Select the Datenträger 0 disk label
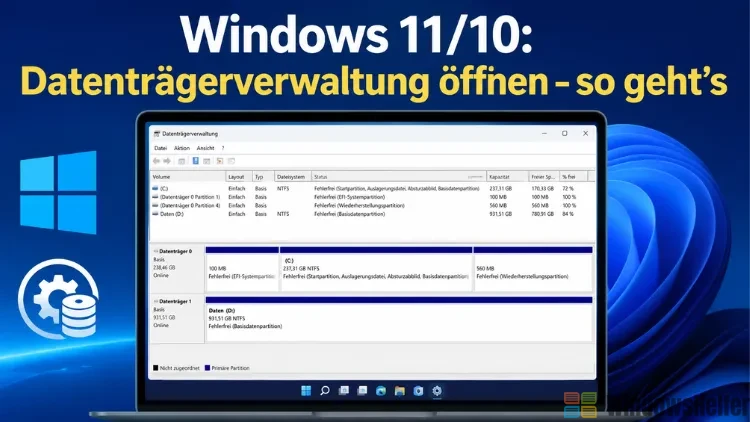750x422 pixels. [x=176, y=251]
